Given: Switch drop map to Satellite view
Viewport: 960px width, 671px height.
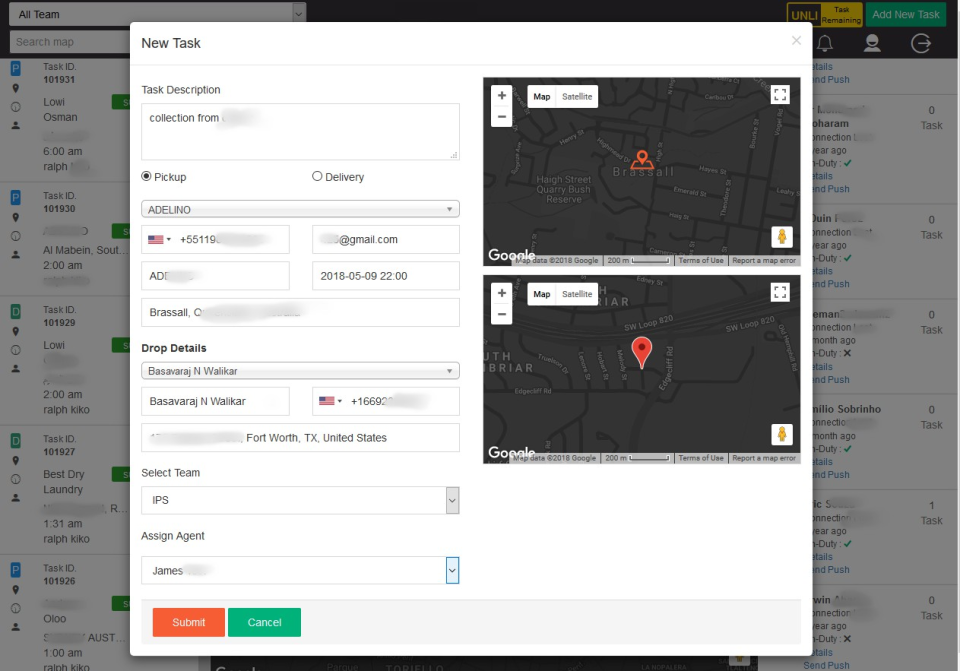Looking at the screenshot, I should (577, 294).
